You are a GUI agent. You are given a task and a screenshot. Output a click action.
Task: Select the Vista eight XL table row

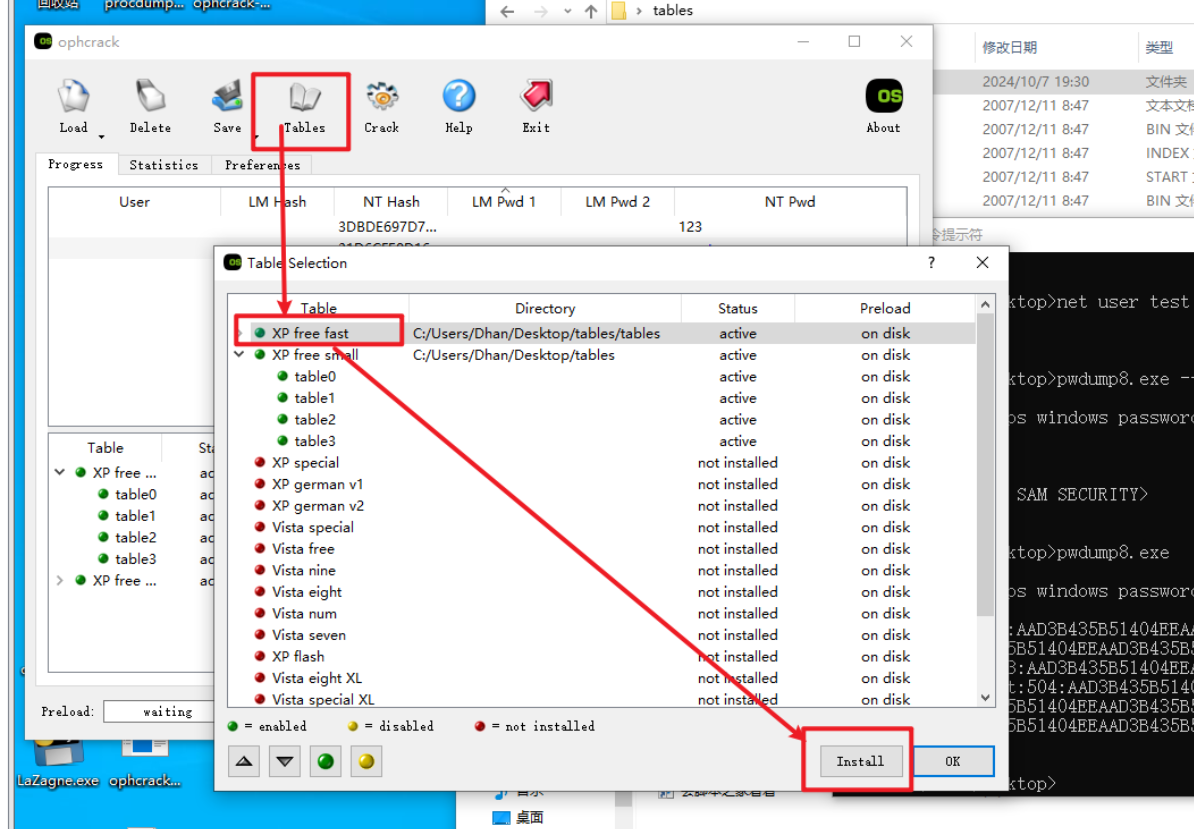tap(602, 678)
